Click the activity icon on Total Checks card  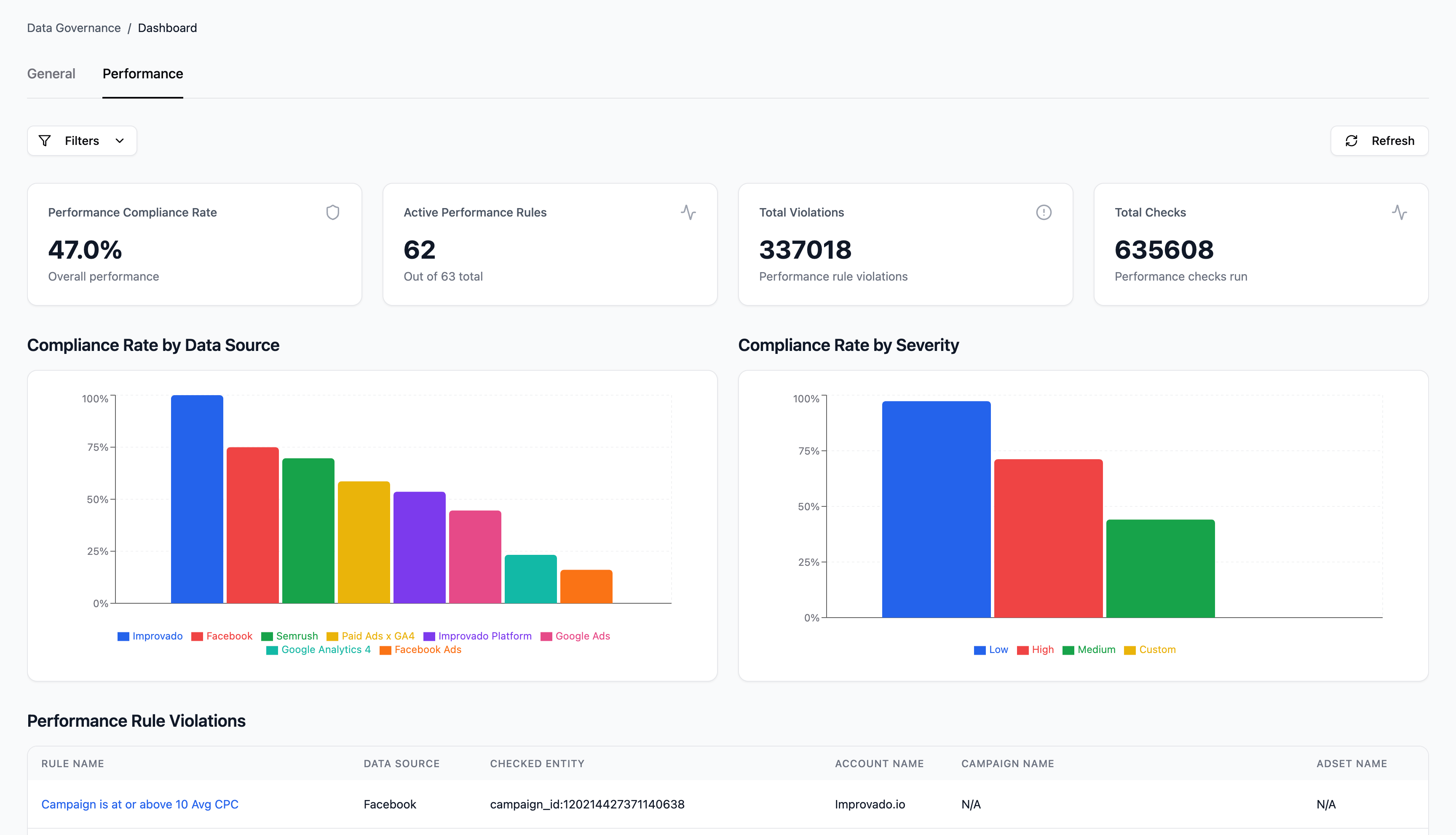1399,212
